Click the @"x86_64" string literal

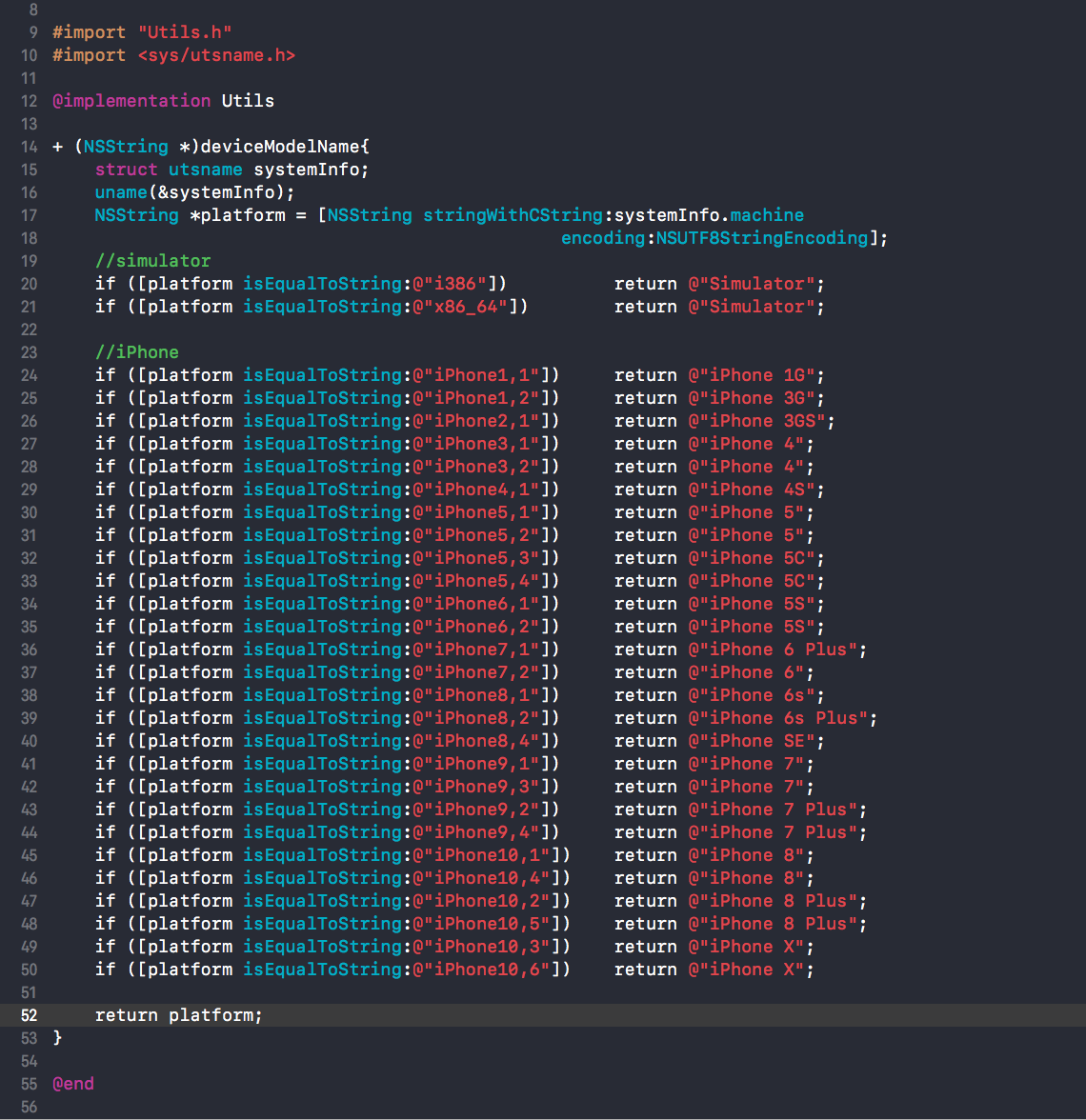(x=460, y=307)
